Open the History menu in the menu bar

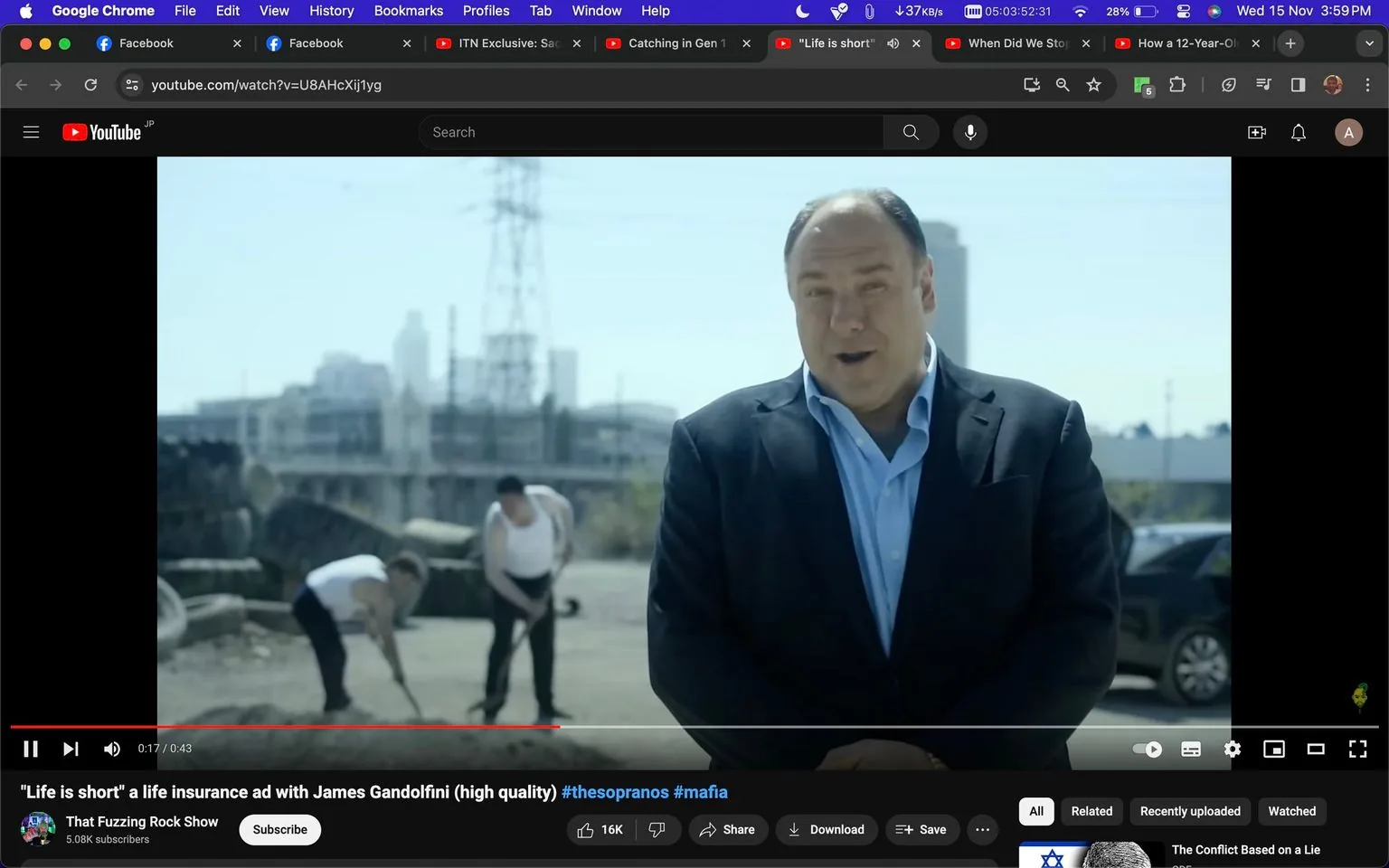tap(331, 10)
